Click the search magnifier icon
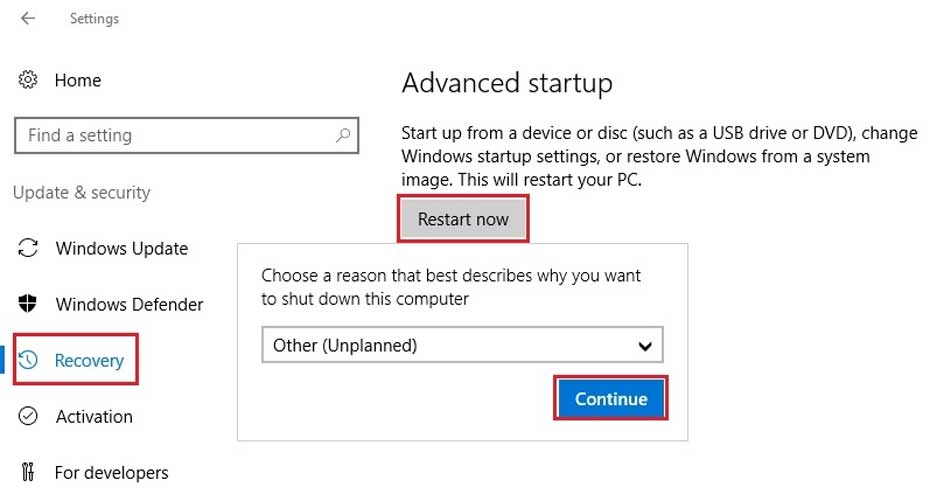The image size is (937, 501). (x=343, y=135)
